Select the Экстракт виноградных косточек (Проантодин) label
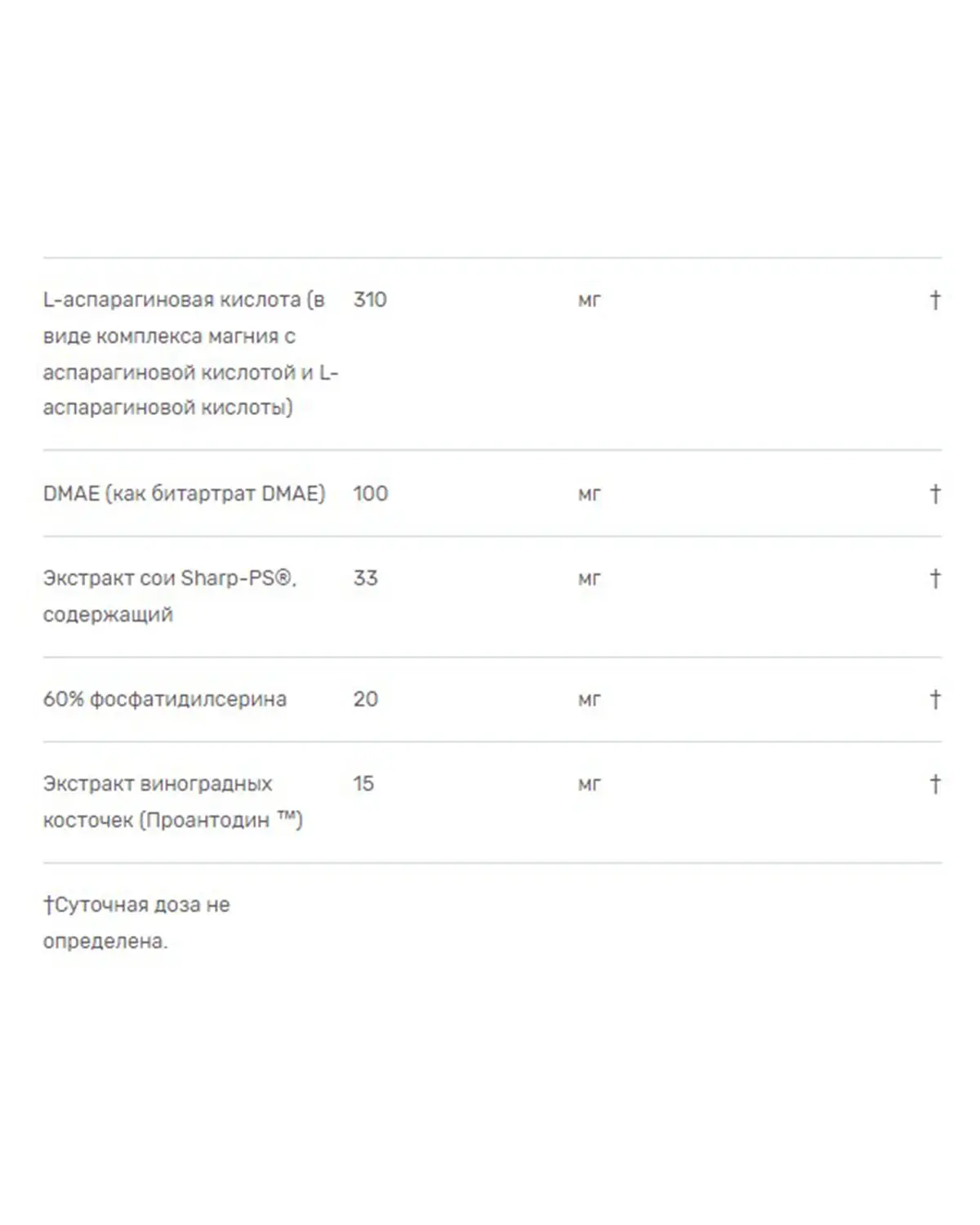 click(x=172, y=802)
